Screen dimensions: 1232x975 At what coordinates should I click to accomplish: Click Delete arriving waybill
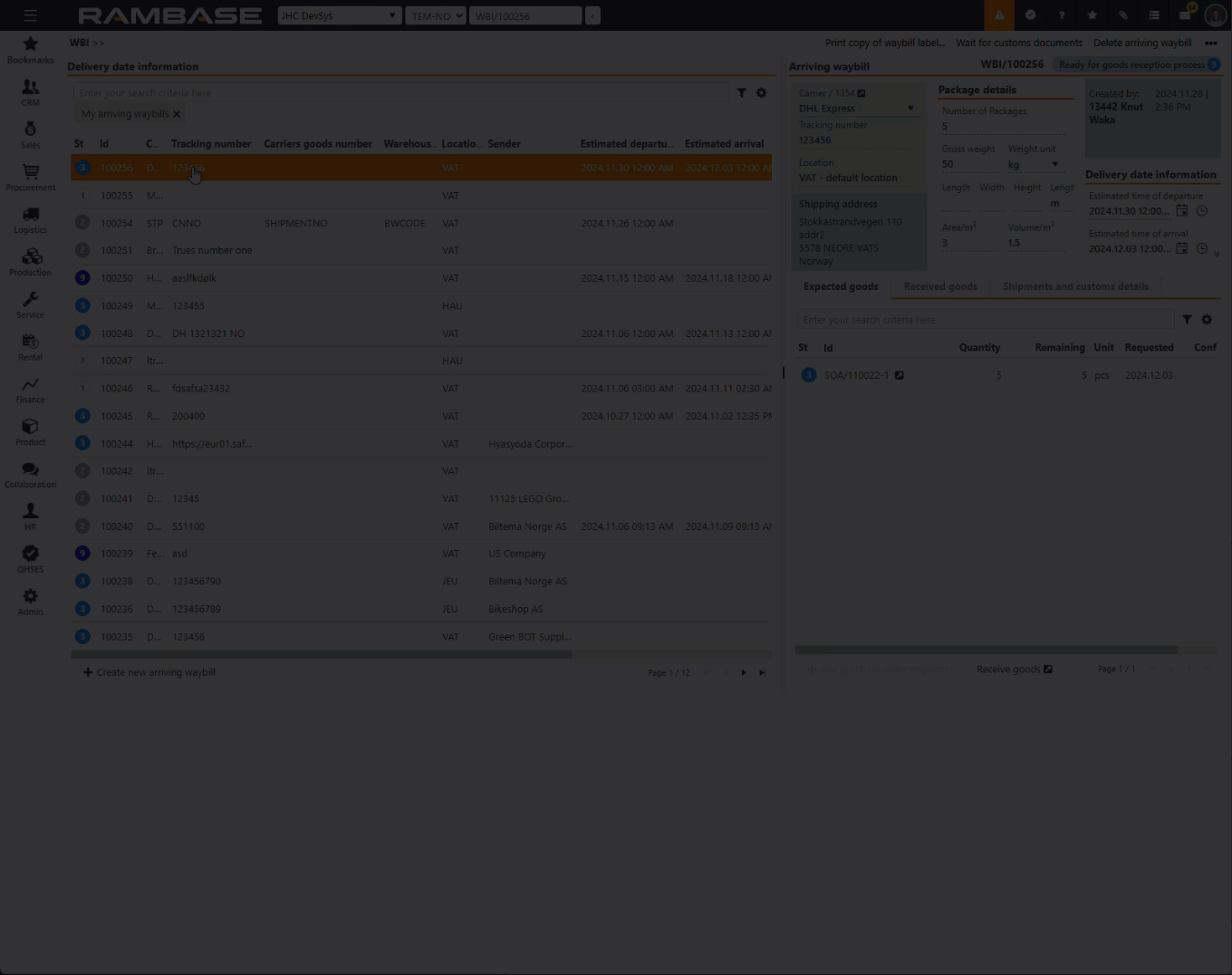tap(1141, 43)
